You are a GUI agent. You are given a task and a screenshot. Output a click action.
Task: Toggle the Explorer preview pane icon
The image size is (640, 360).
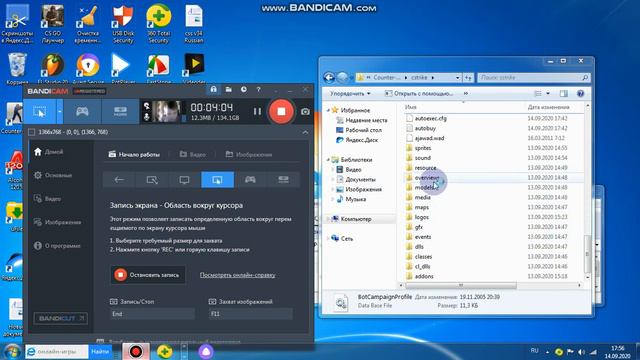coord(564,93)
